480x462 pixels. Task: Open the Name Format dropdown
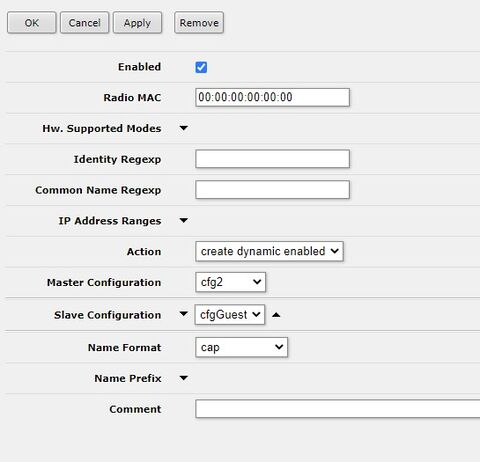tap(241, 347)
